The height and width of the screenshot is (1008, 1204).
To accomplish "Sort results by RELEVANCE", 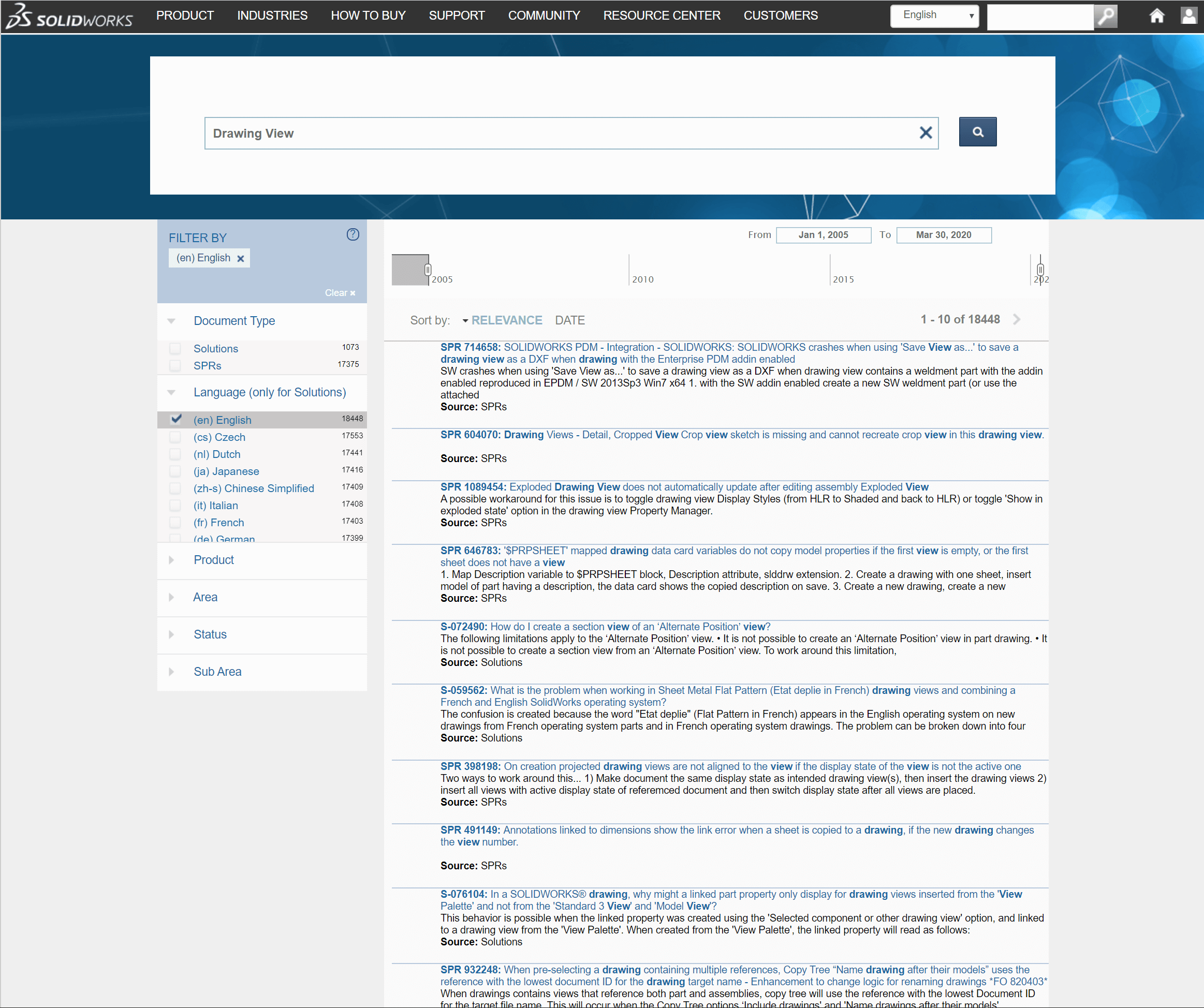I will click(507, 320).
